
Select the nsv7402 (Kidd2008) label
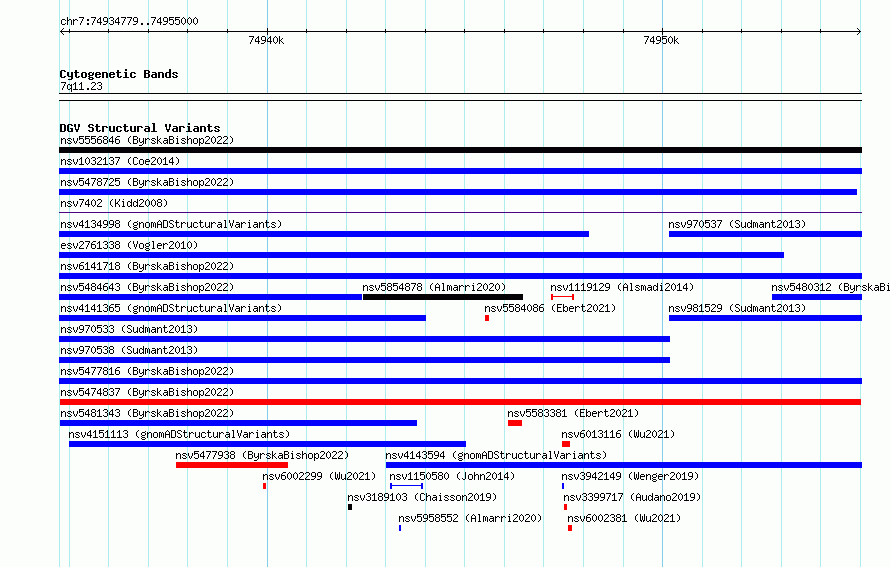coord(114,203)
